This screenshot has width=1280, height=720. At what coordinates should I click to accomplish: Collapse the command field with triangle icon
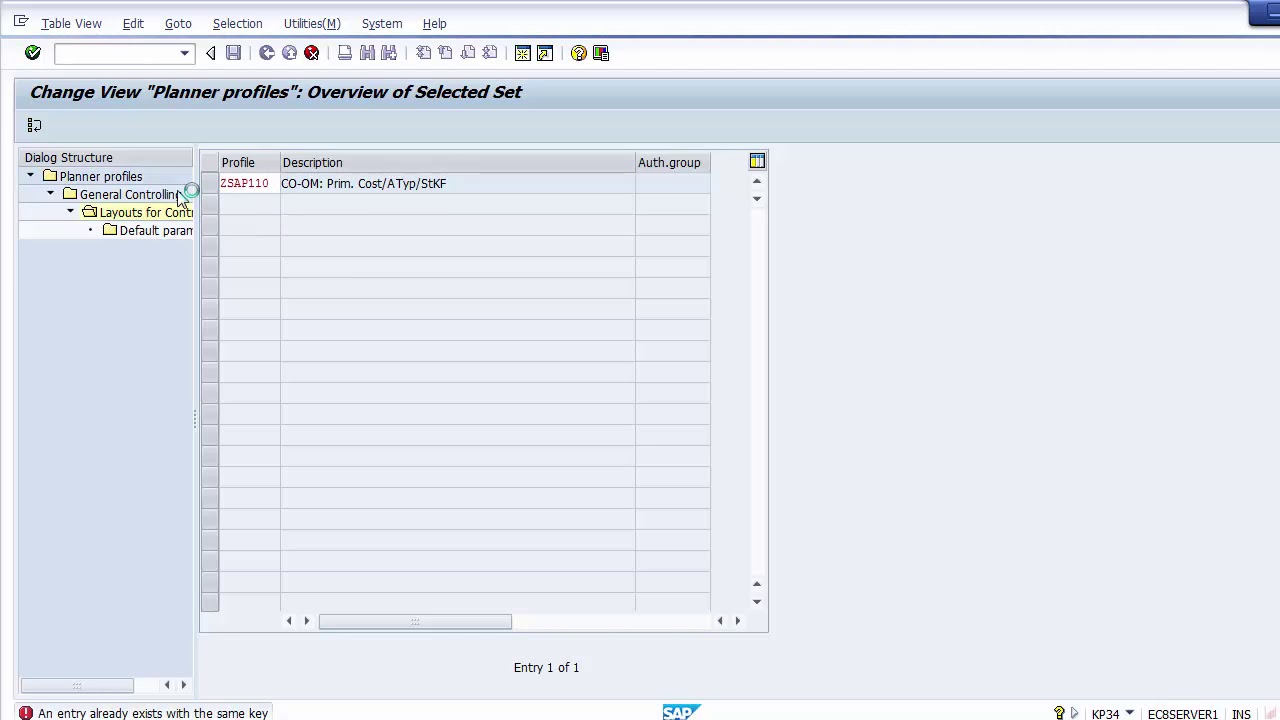(210, 53)
